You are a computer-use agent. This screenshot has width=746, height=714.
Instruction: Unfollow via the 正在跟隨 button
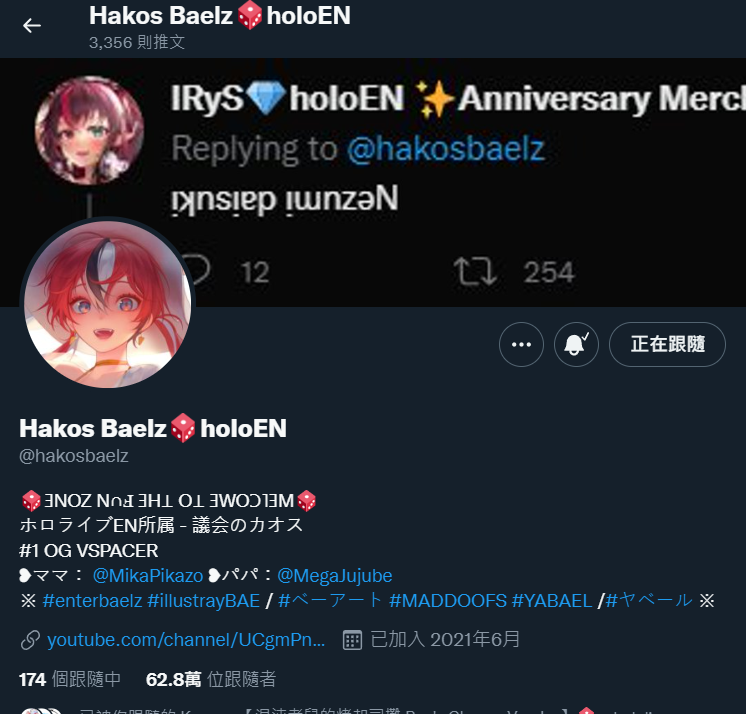click(667, 344)
